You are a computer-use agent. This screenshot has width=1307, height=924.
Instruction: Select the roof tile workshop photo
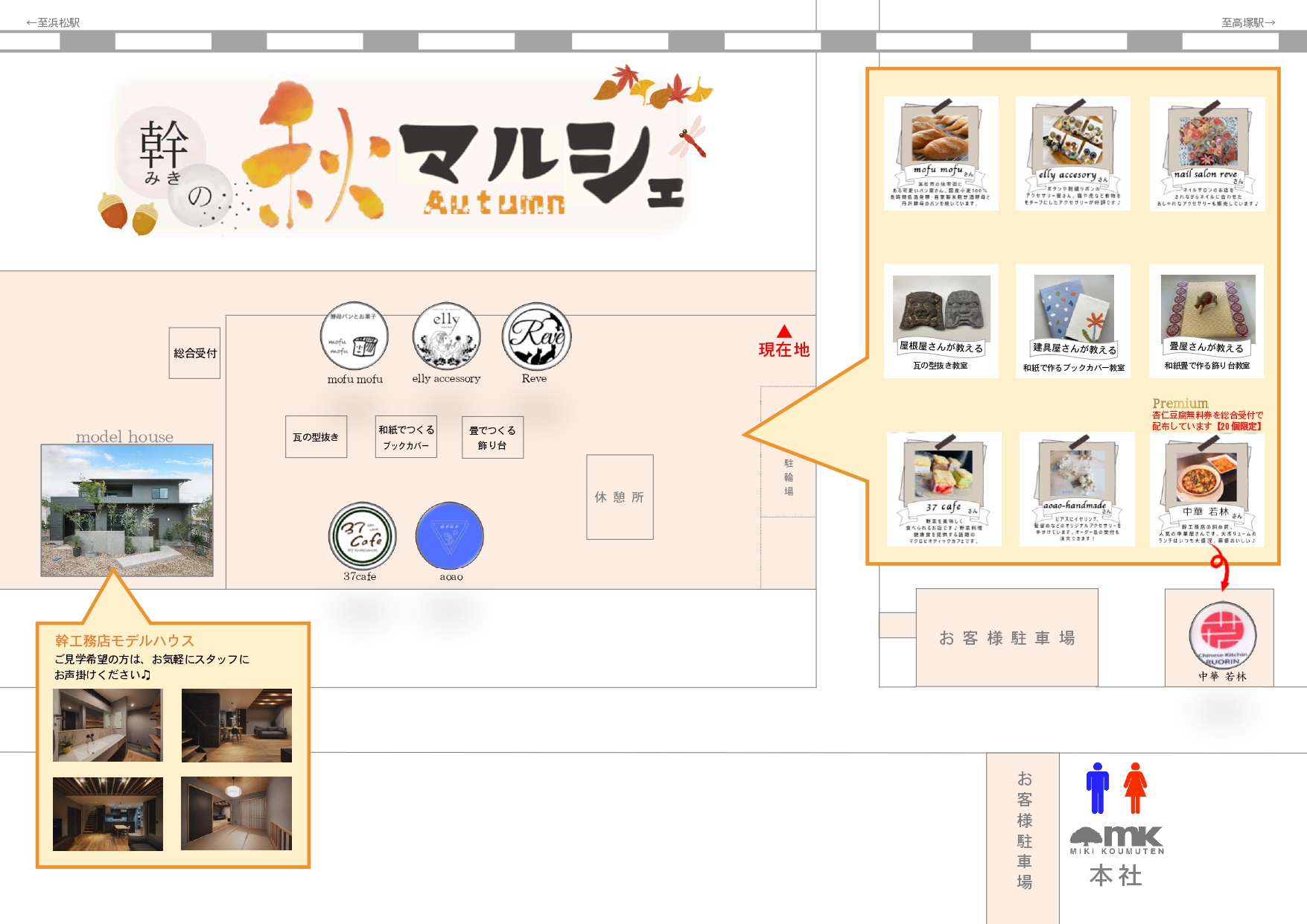[x=941, y=321]
